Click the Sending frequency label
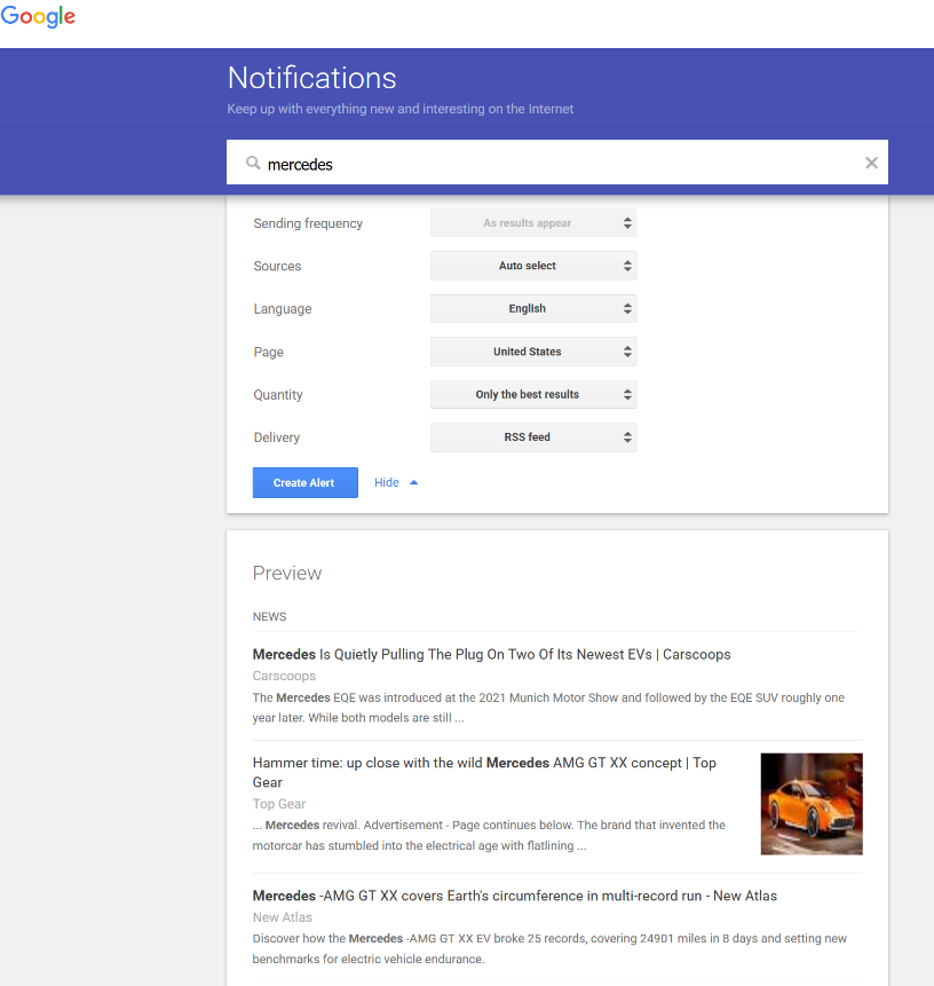Screen dimensions: 934x986 tap(308, 223)
